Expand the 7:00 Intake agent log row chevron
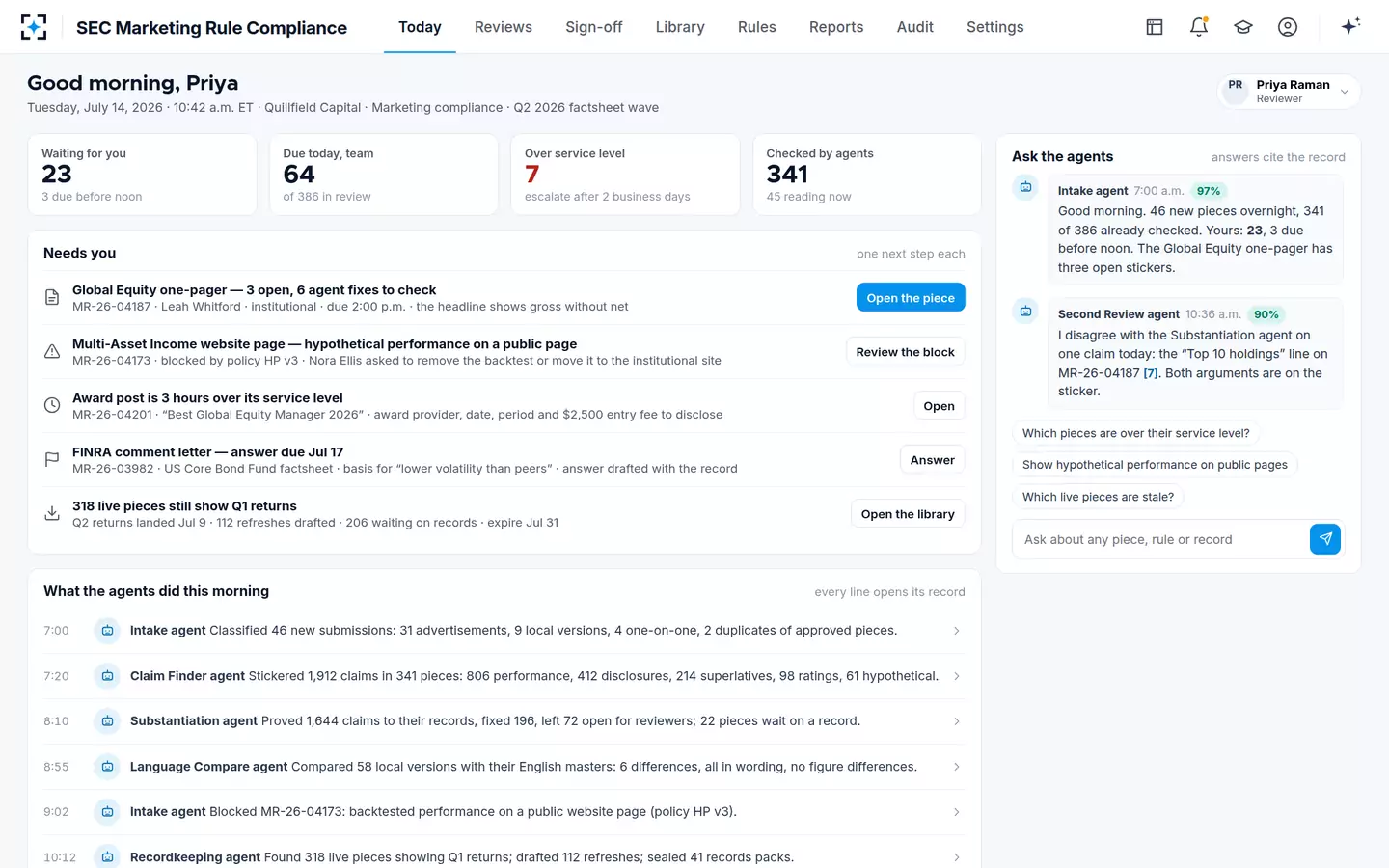Screen dimensions: 1389x868 [x=957, y=631]
